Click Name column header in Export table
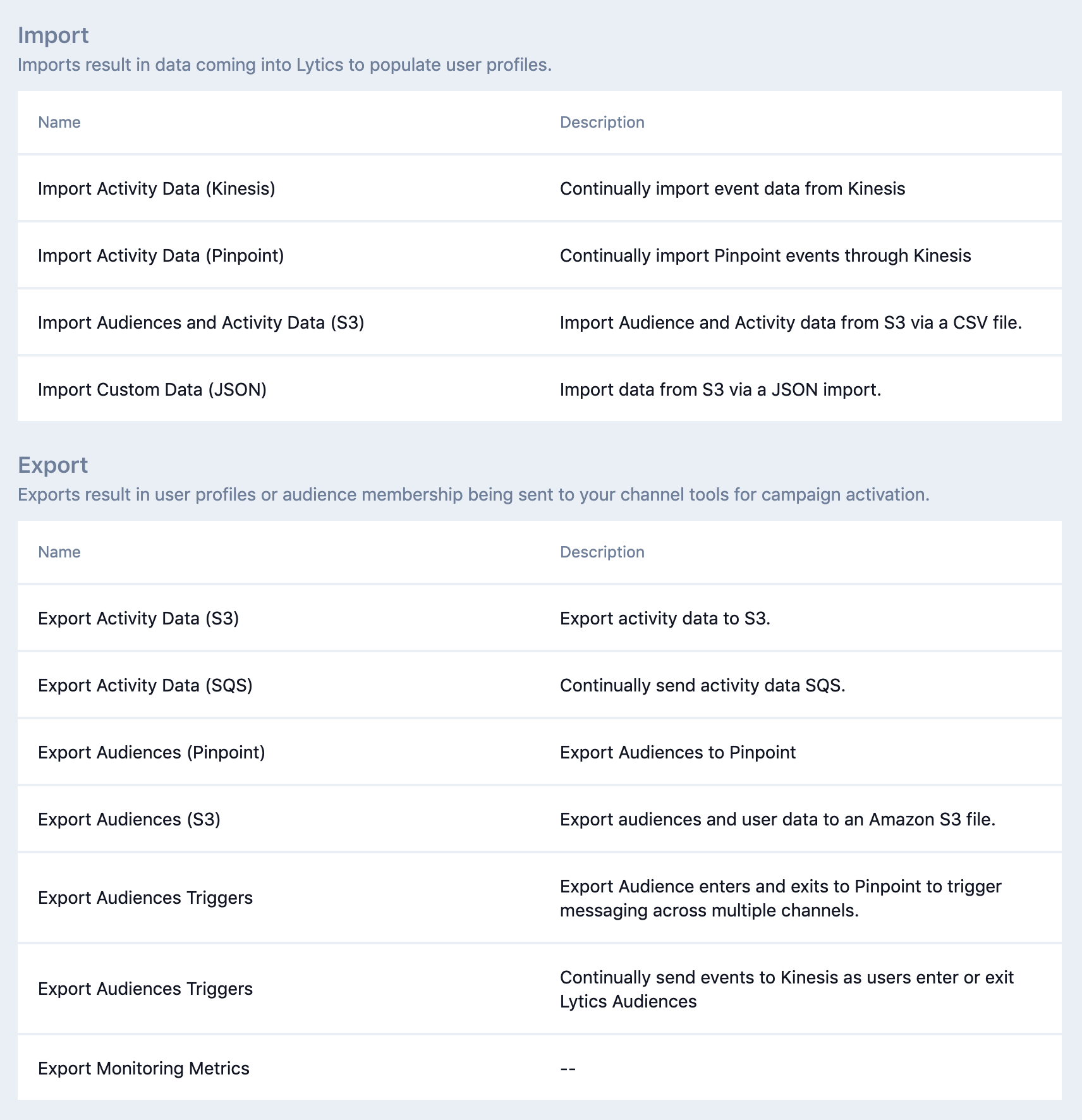1082x1120 pixels. coord(59,552)
